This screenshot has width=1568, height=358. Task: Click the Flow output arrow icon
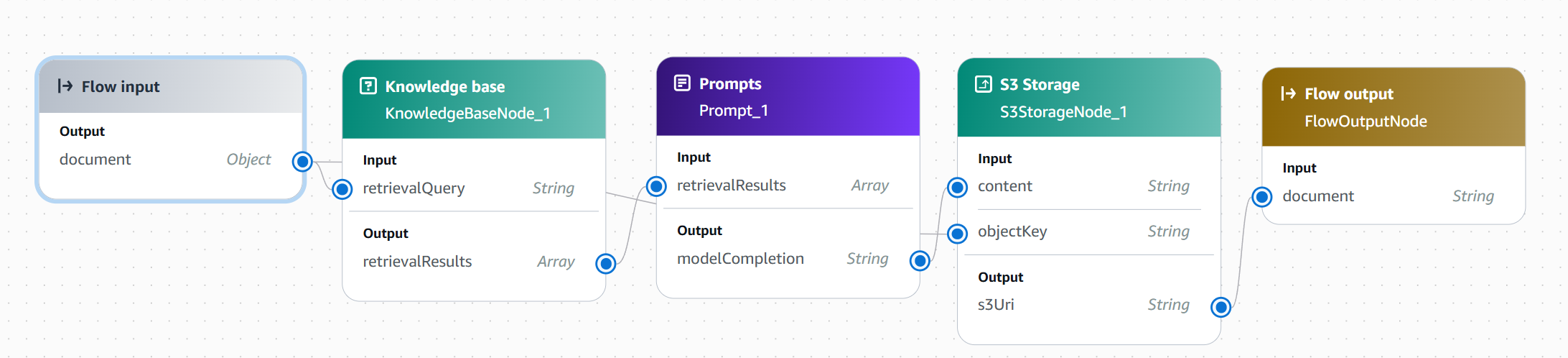coord(1288,93)
